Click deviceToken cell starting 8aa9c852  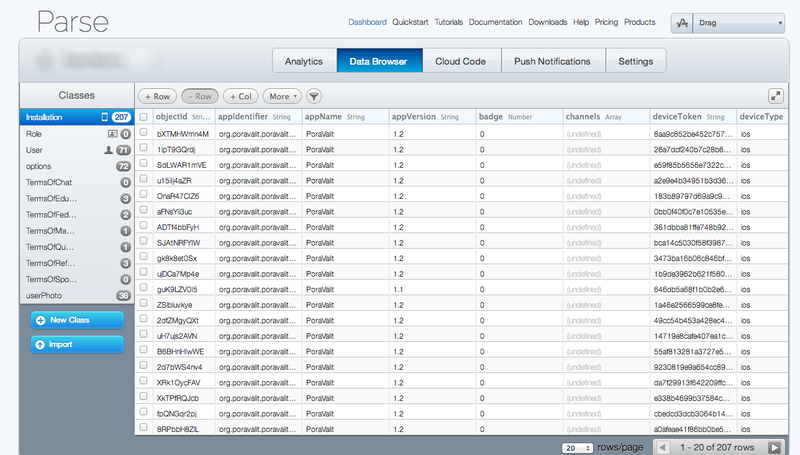click(x=693, y=134)
